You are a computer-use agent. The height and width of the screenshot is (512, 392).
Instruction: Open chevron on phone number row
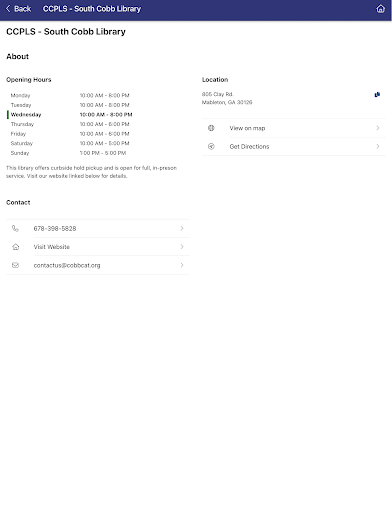point(182,228)
